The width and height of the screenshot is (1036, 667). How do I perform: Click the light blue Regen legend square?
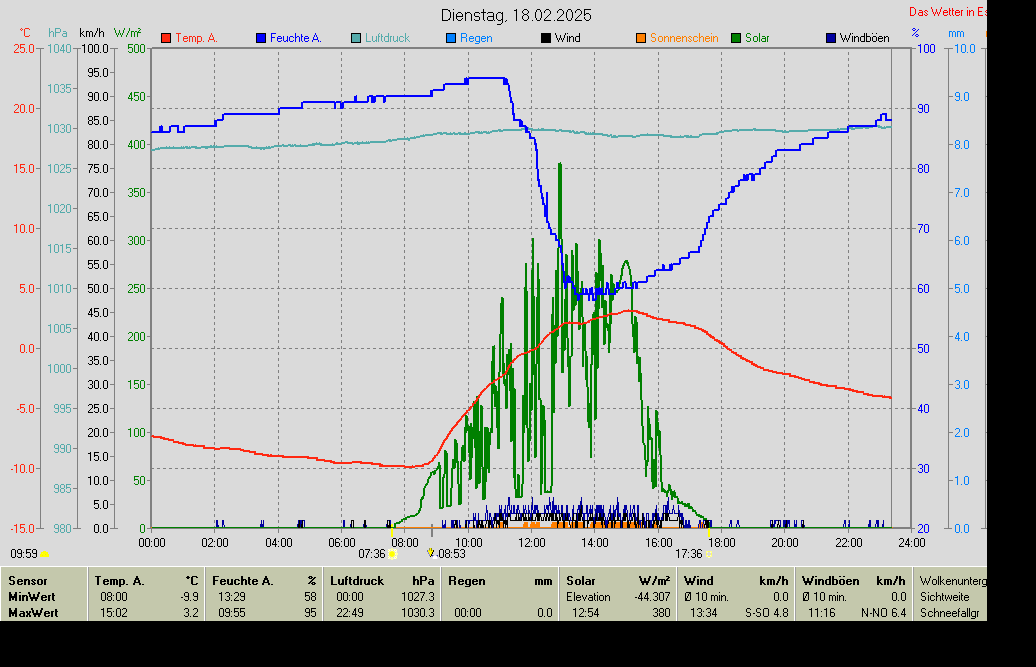[451, 38]
